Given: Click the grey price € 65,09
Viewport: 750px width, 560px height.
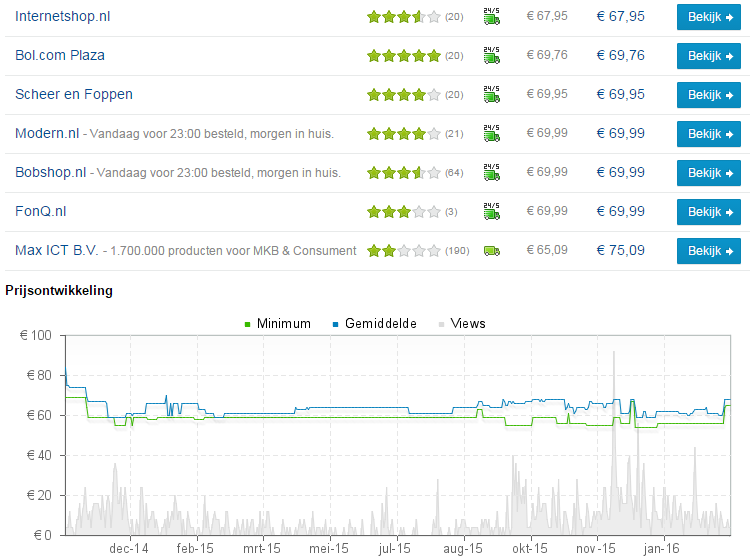Looking at the screenshot, I should point(547,250).
